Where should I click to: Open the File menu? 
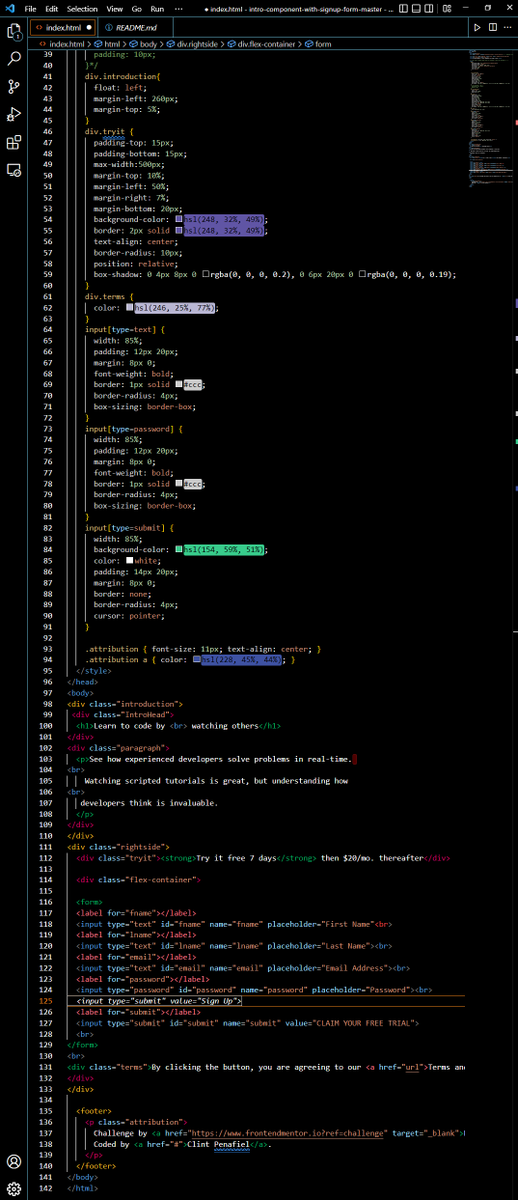coord(30,8)
